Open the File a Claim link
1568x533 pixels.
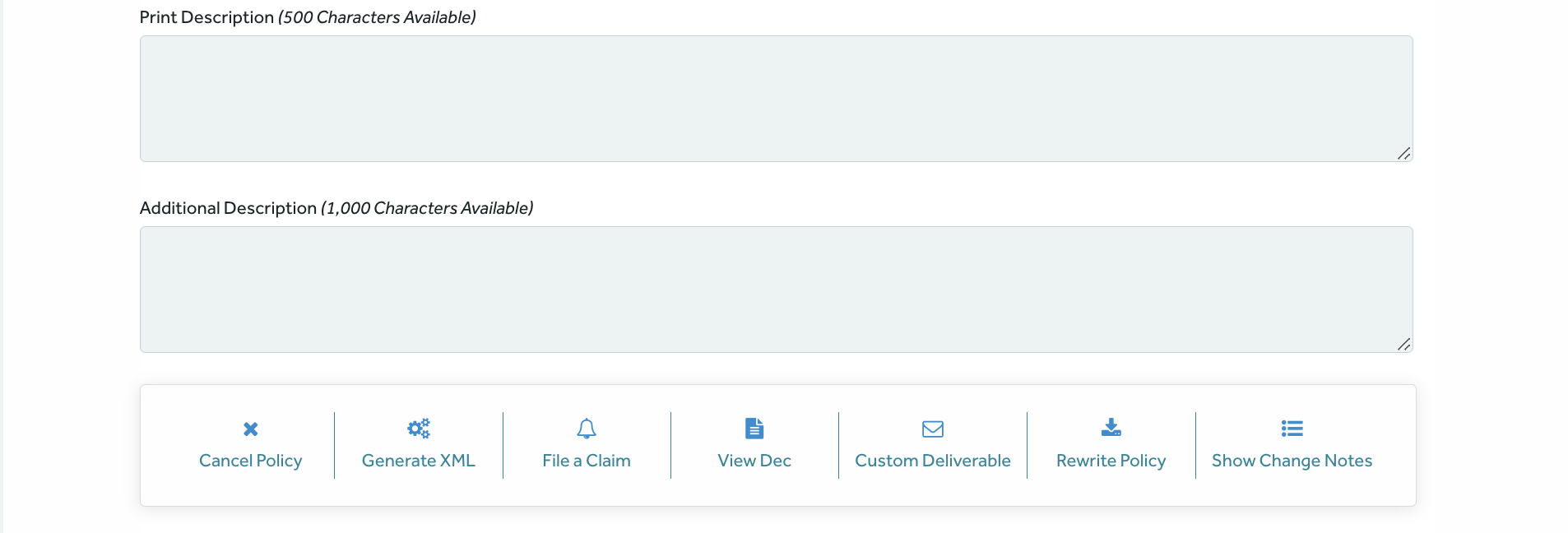(x=587, y=461)
